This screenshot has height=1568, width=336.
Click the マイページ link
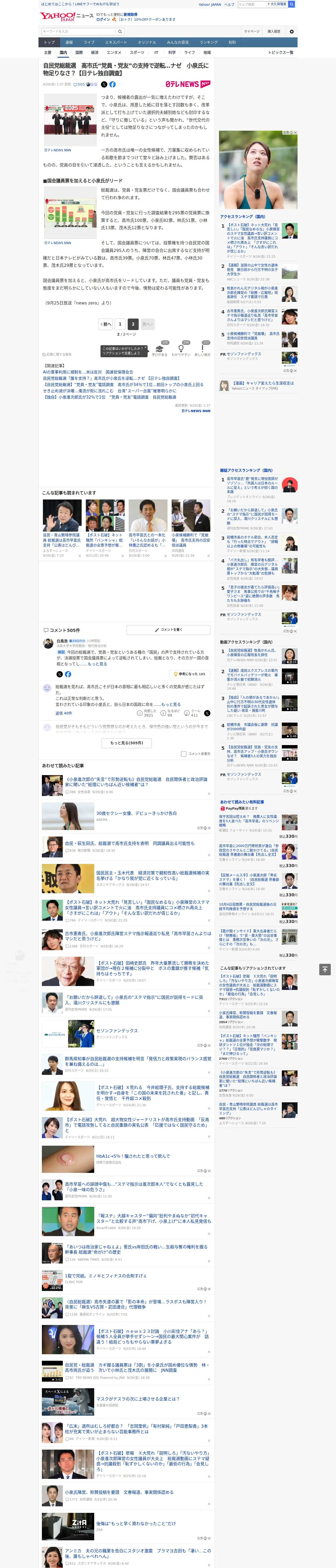click(x=251, y=31)
